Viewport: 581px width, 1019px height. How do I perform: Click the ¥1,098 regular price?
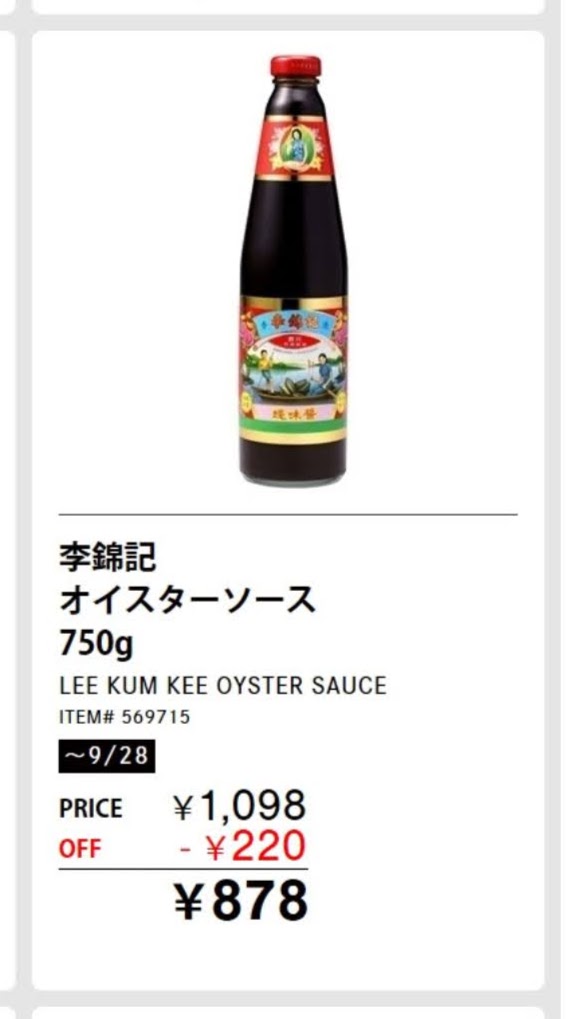click(x=240, y=806)
